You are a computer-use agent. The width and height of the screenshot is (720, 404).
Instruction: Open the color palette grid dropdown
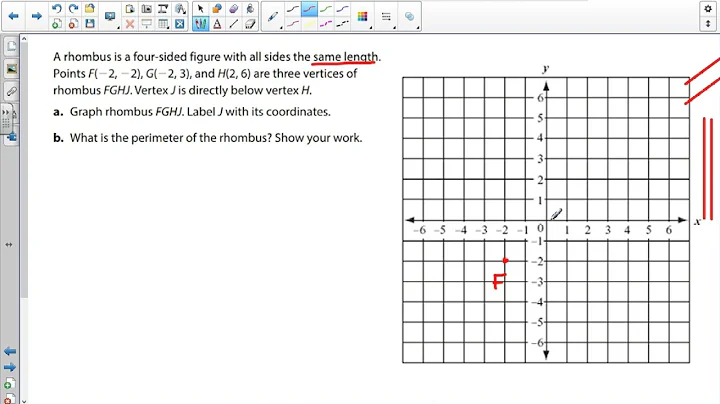[x=363, y=17]
